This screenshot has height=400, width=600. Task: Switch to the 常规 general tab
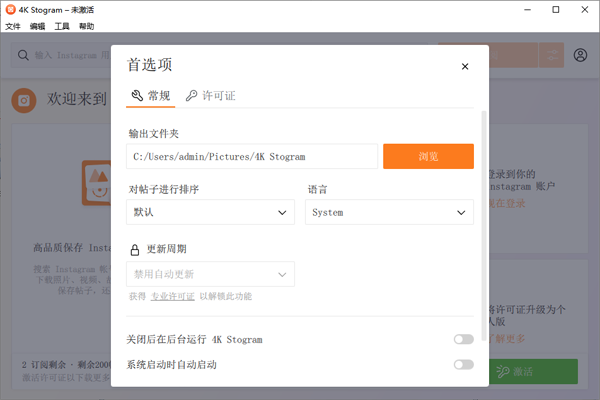[151, 96]
